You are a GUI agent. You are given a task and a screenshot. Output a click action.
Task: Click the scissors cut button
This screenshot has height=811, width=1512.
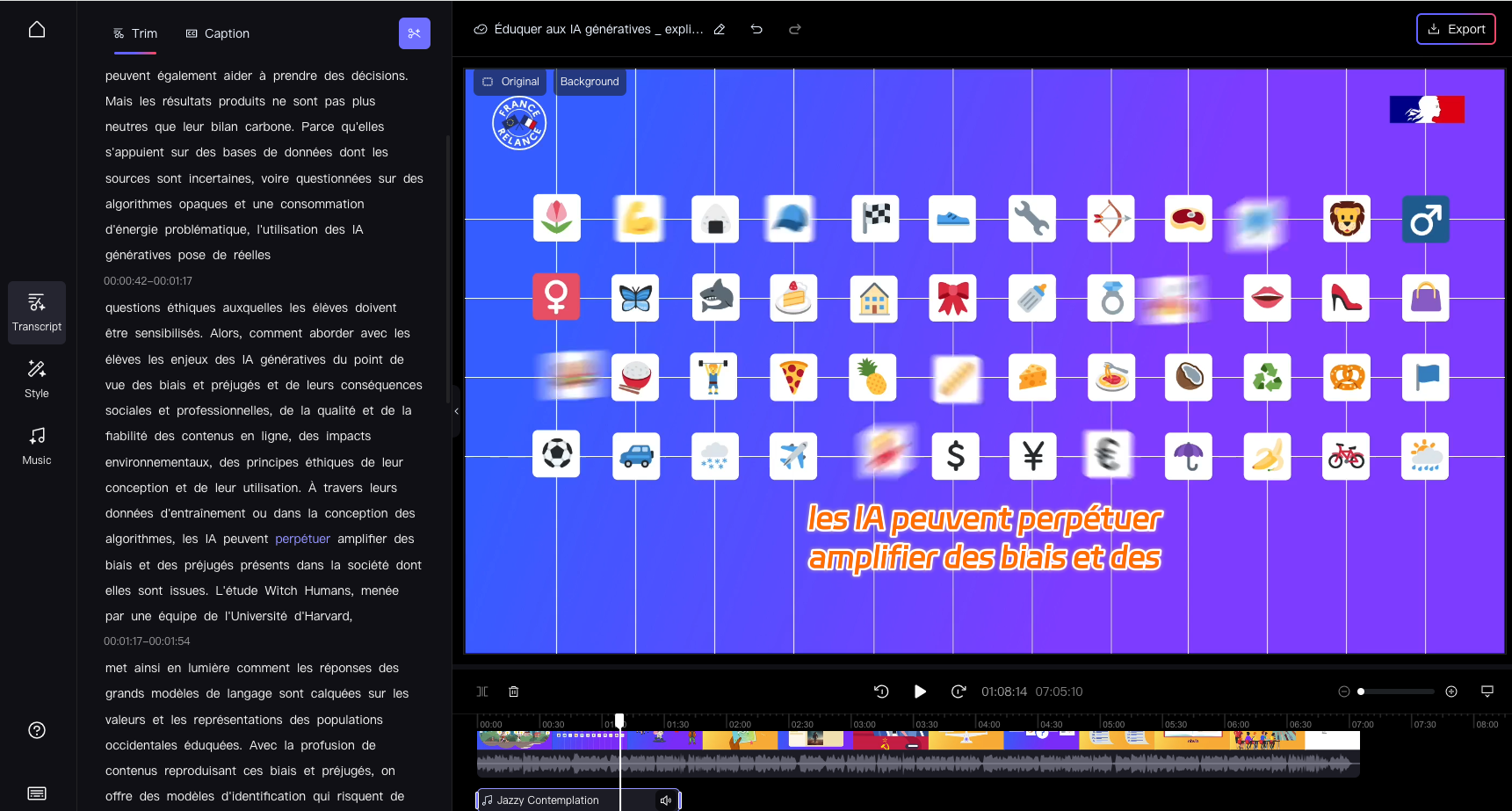click(x=414, y=33)
